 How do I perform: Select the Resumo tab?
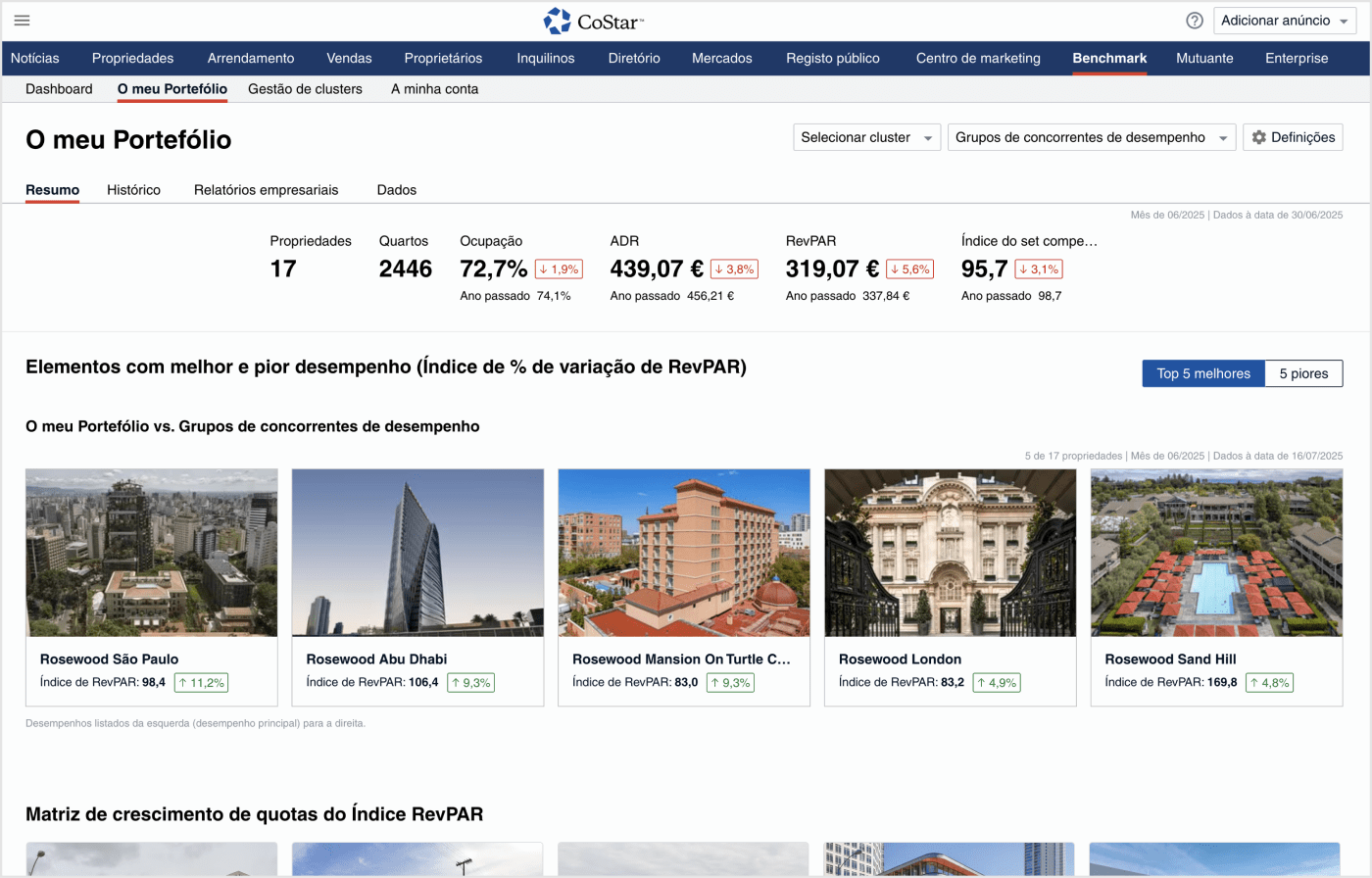click(52, 189)
